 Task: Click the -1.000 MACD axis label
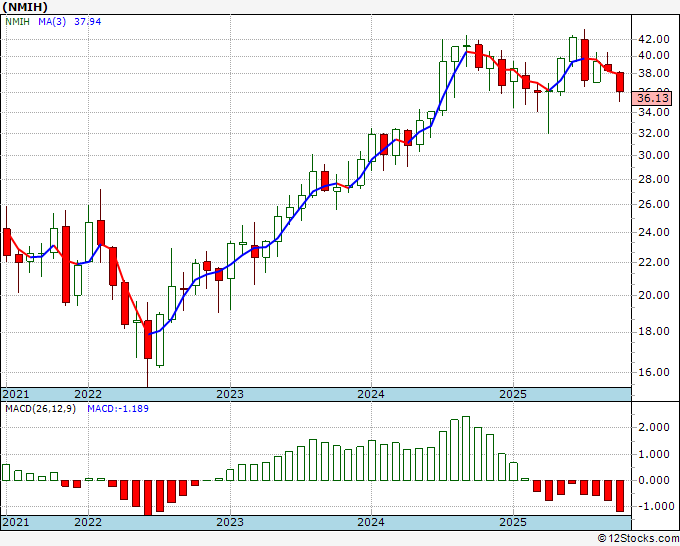click(653, 506)
